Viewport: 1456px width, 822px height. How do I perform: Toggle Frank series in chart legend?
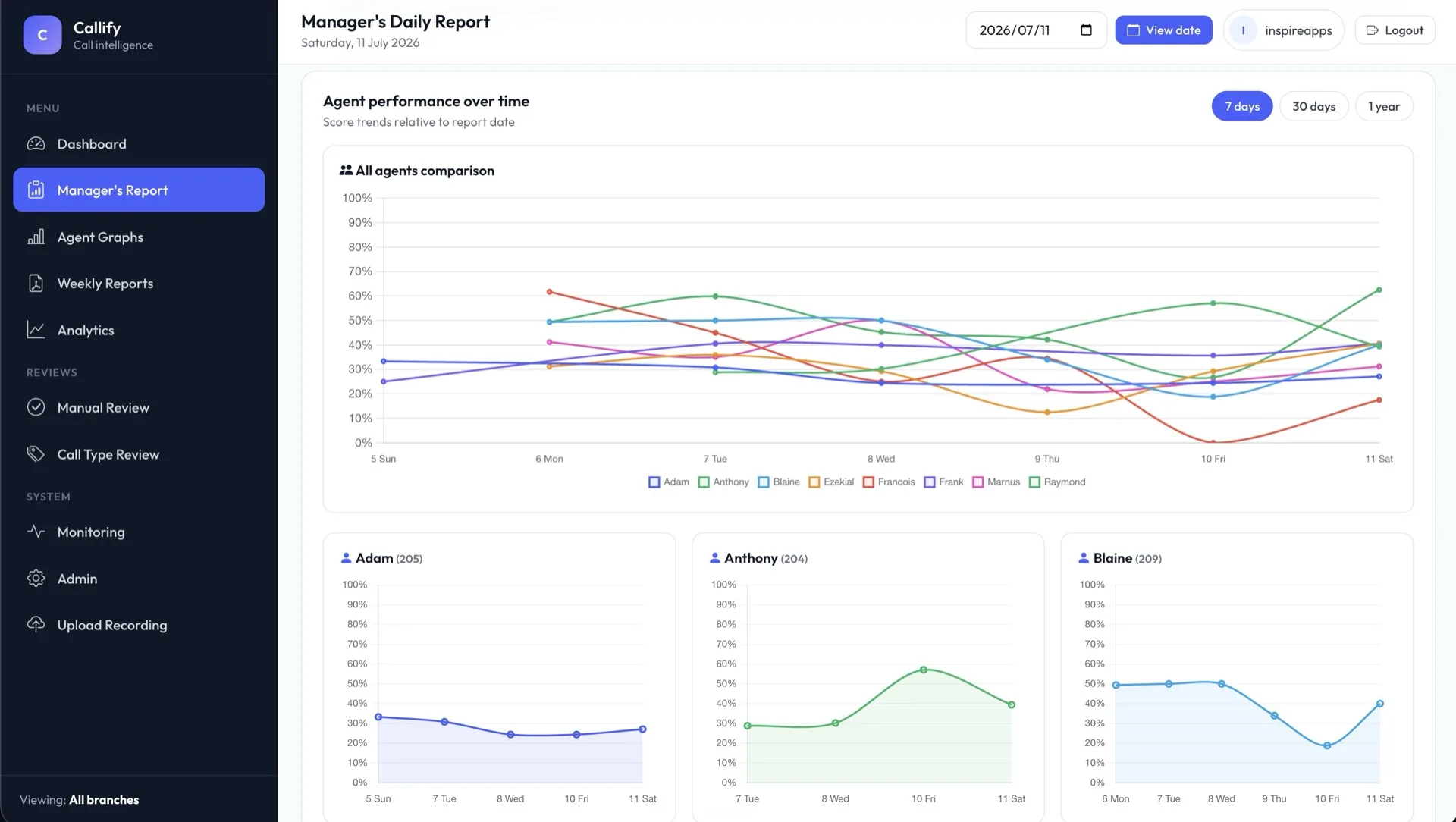point(943,482)
